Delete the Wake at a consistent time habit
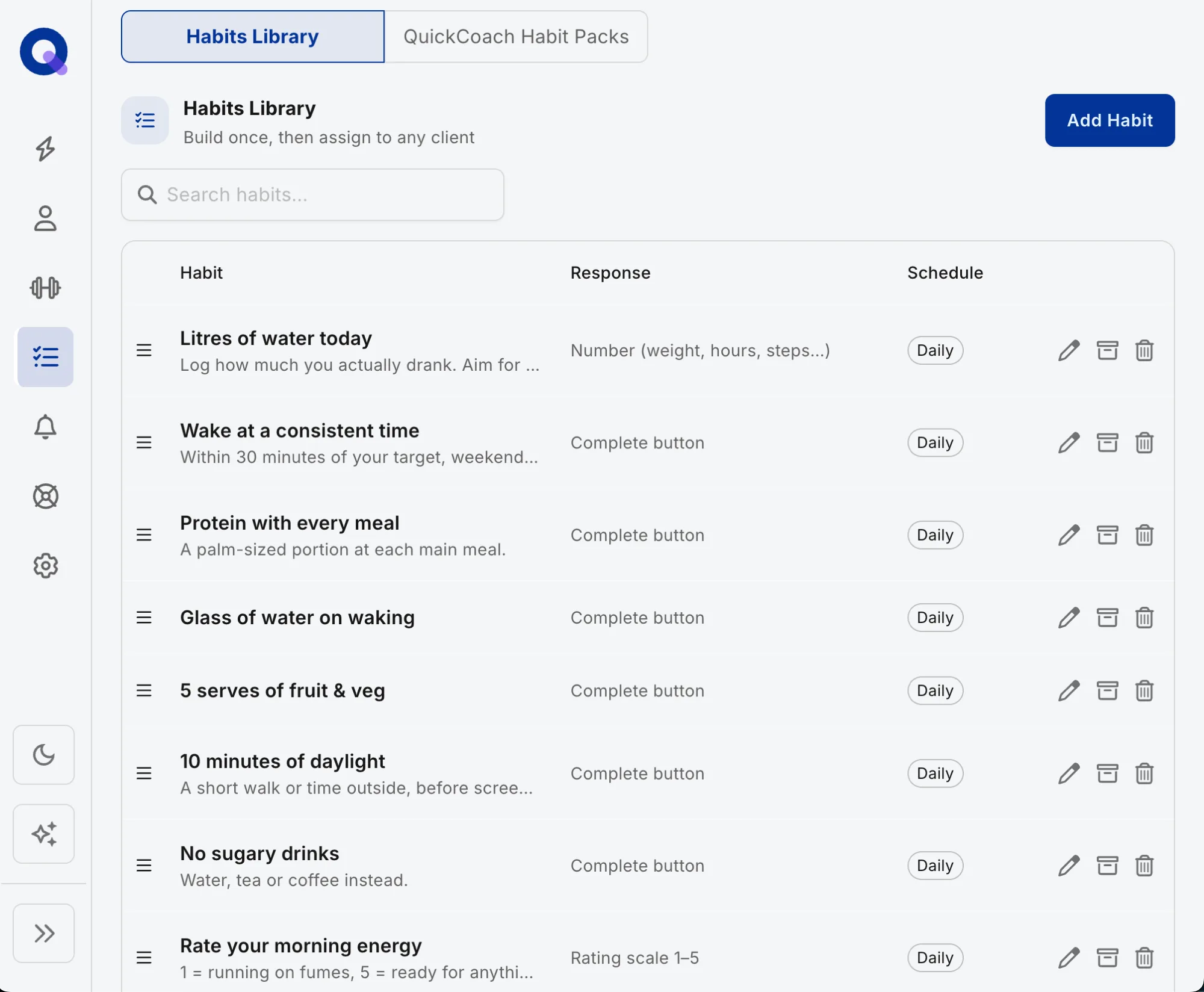This screenshot has width=1204, height=992. click(1144, 442)
